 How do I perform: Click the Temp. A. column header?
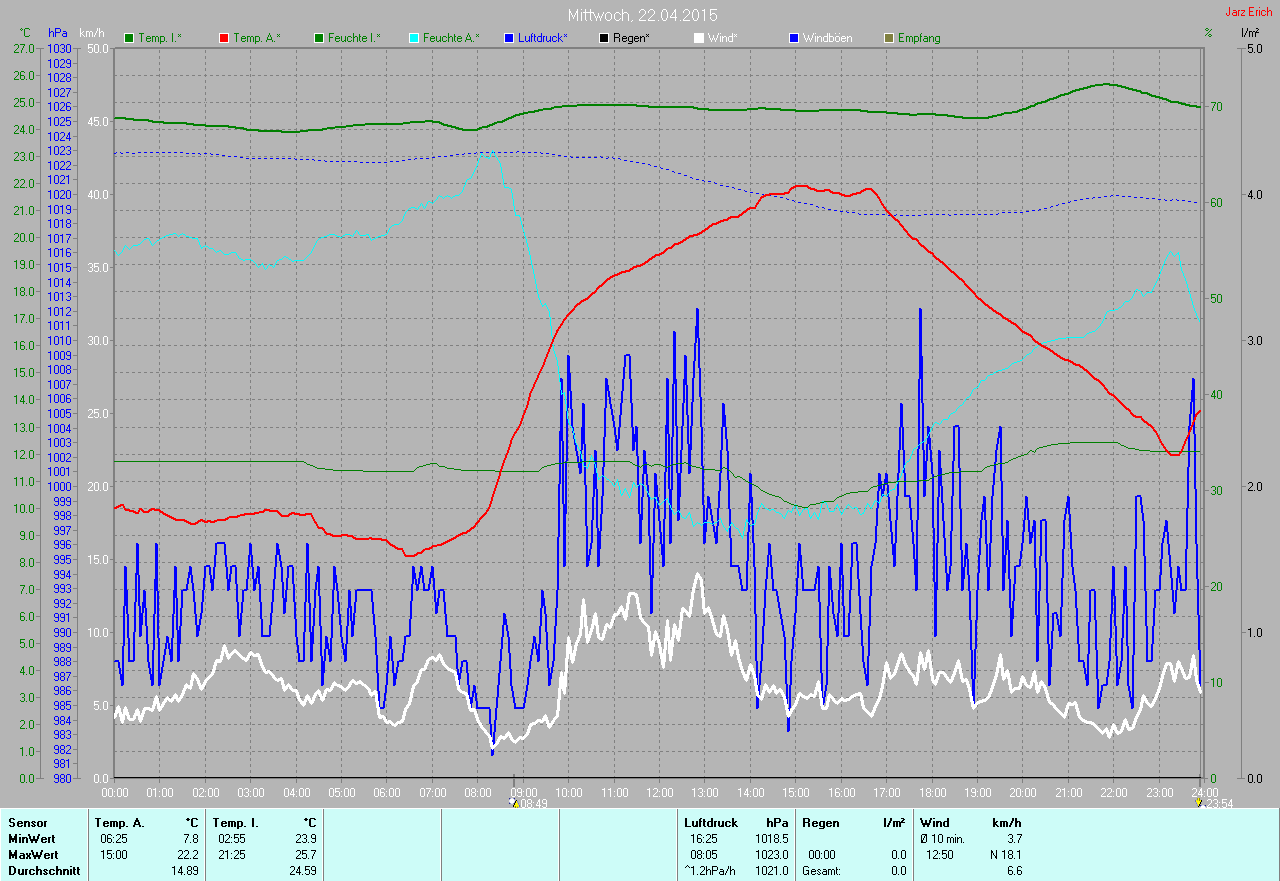119,822
